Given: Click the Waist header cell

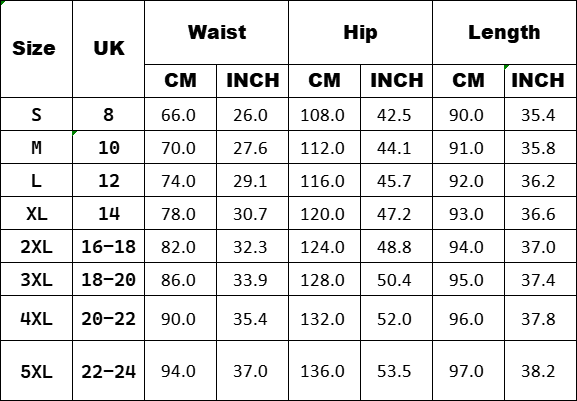Looking at the screenshot, I should pos(216,32).
